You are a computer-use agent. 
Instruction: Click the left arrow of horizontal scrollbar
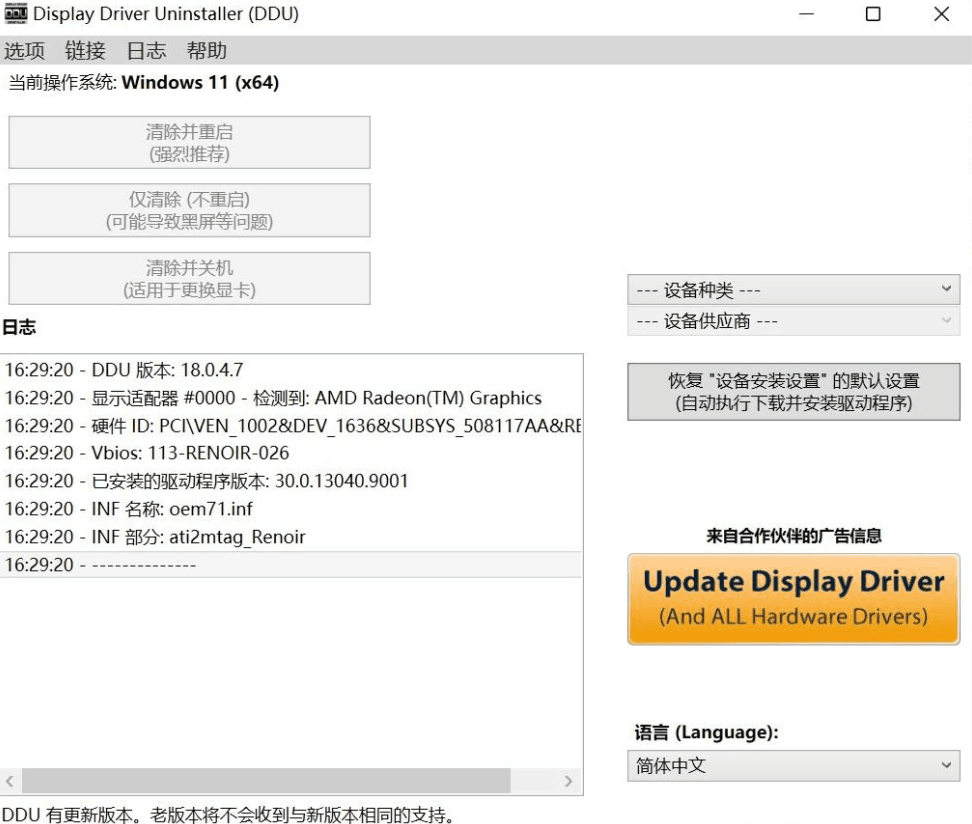(8, 781)
